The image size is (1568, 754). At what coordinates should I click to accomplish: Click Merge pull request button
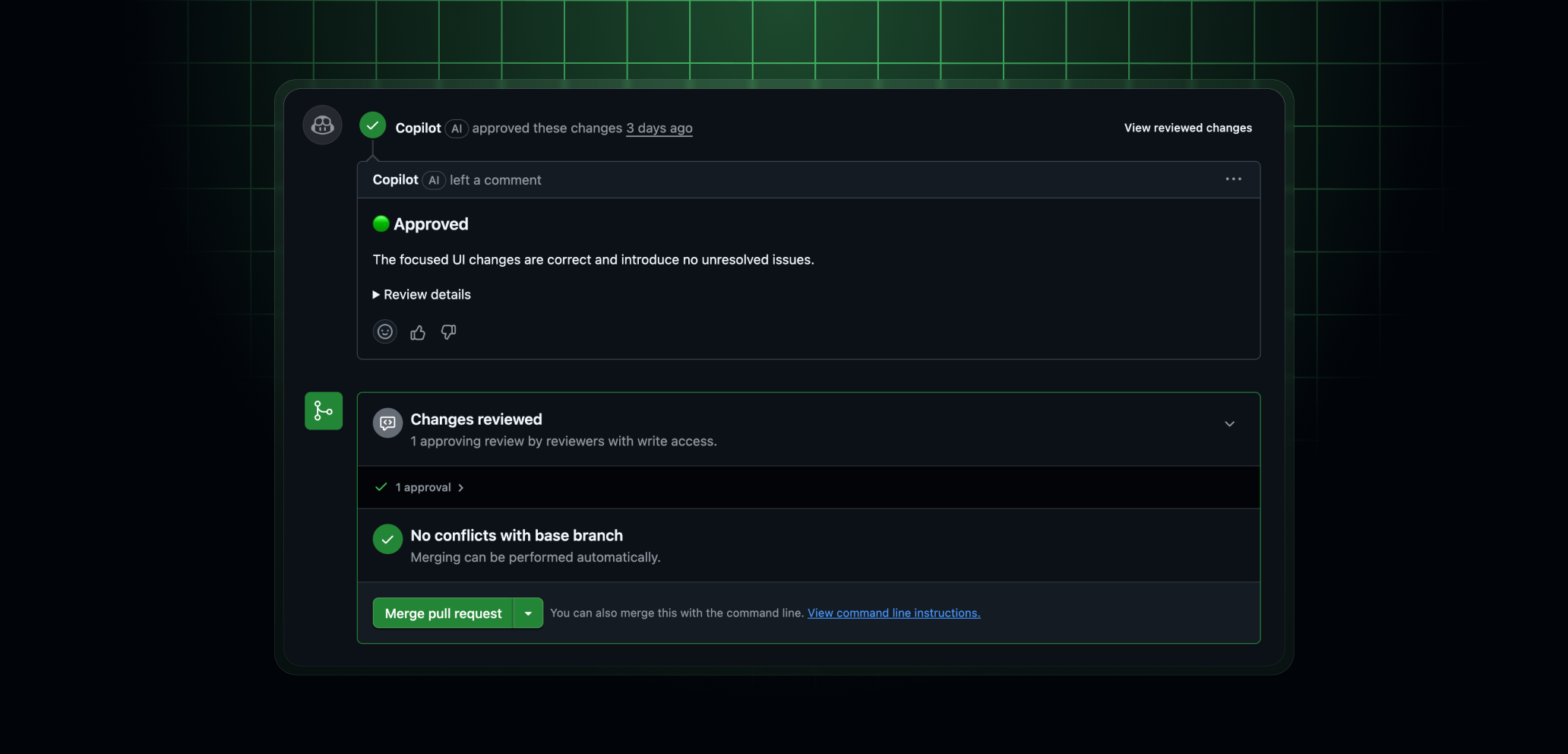(444, 613)
